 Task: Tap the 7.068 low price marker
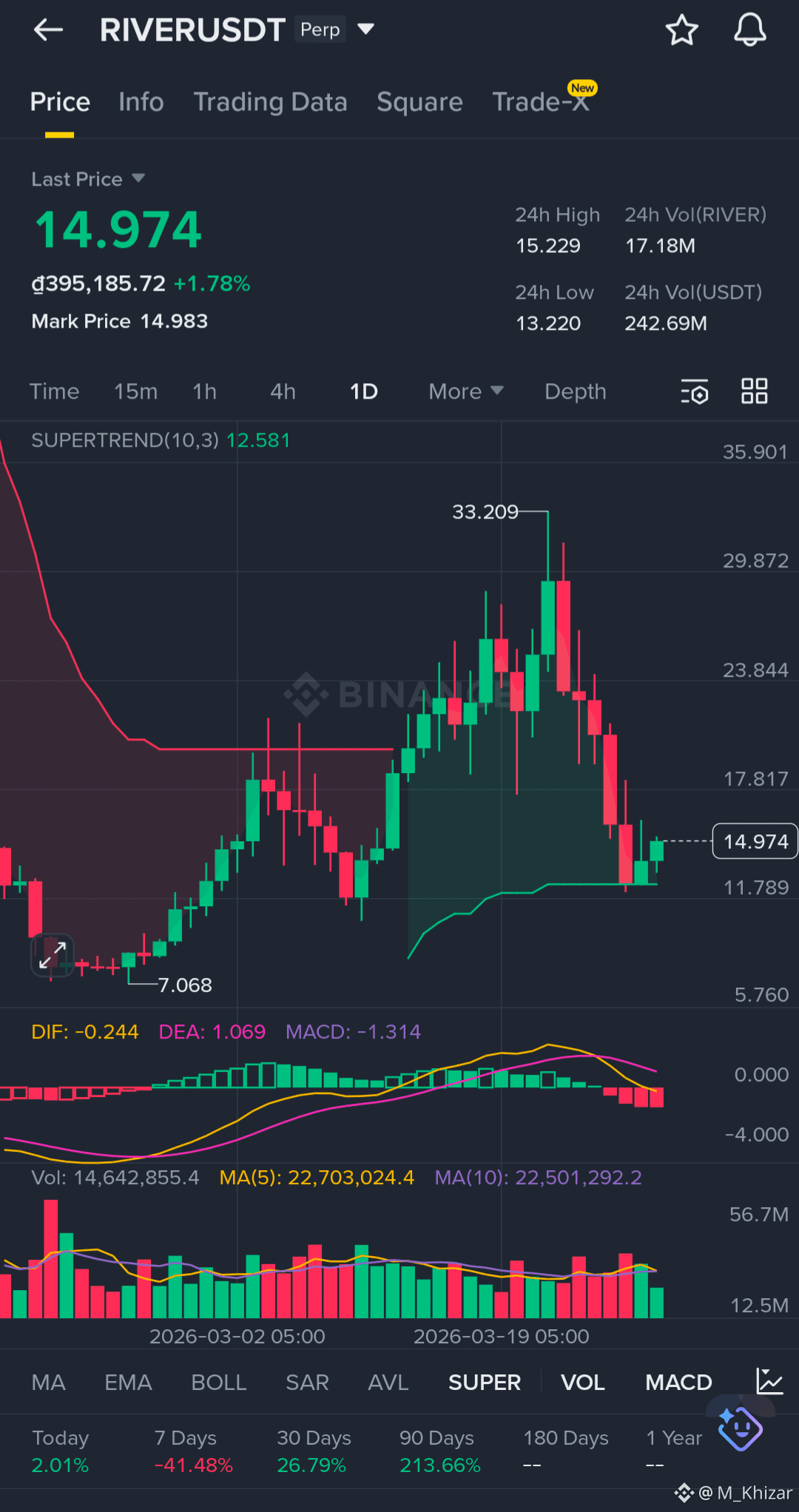[185, 985]
